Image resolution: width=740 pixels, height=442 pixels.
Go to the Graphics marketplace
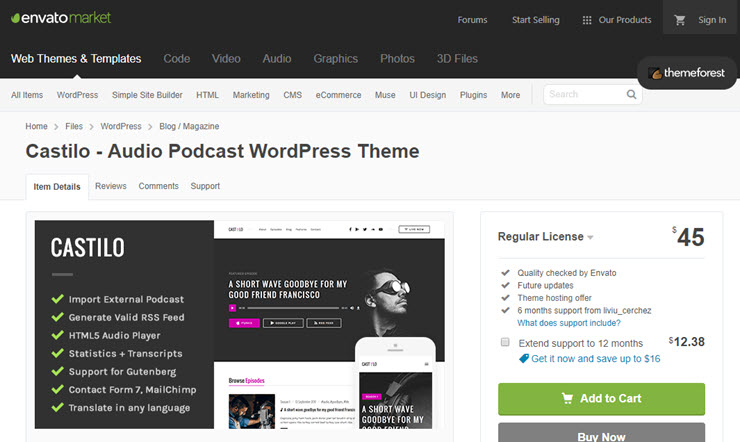click(x=336, y=58)
